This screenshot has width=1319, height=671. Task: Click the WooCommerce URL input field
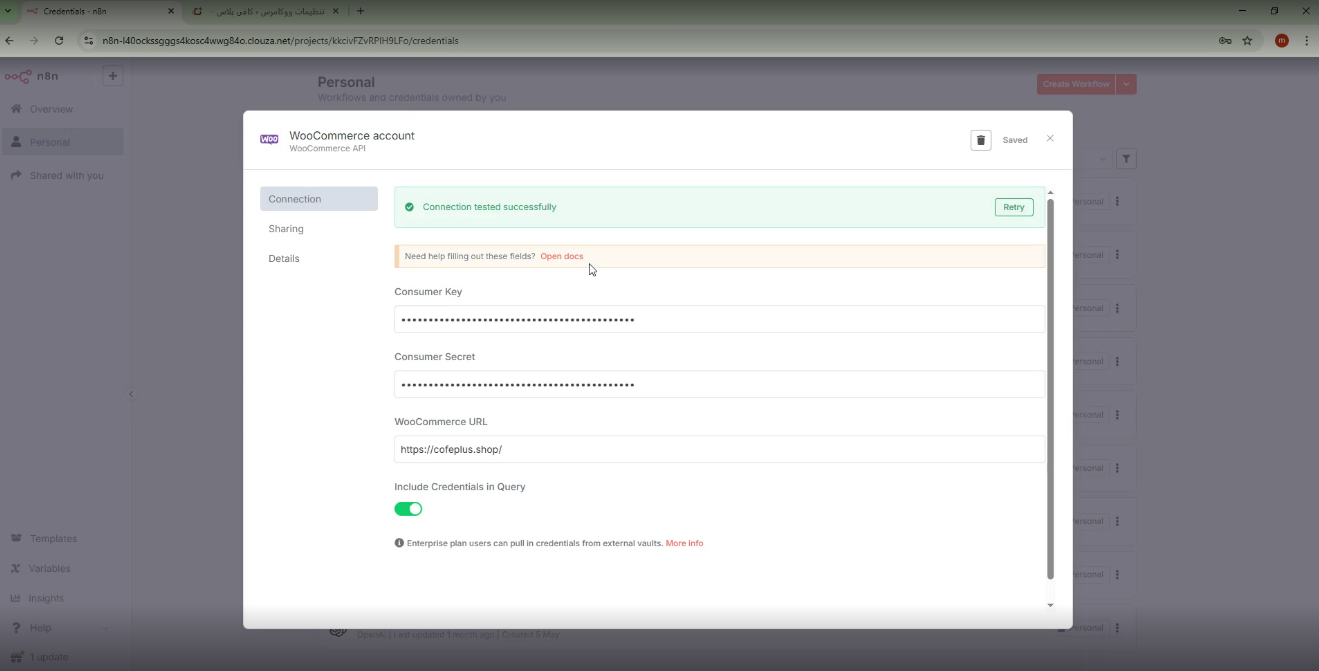pos(718,450)
